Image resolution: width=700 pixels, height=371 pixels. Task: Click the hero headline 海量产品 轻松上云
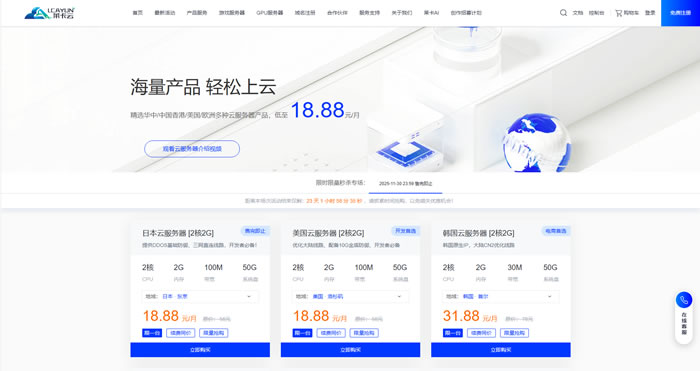point(203,87)
